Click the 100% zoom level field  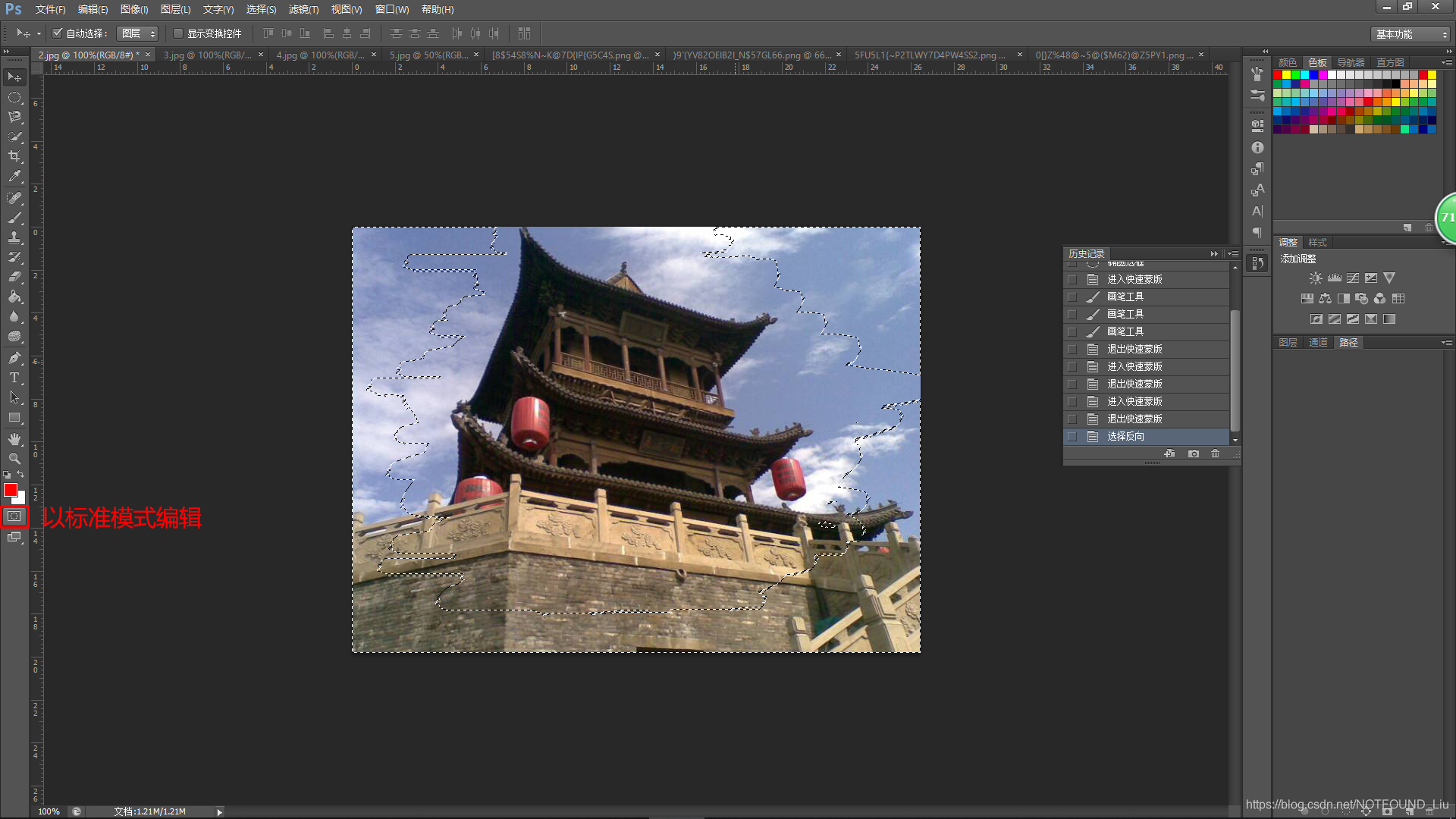tap(49, 811)
